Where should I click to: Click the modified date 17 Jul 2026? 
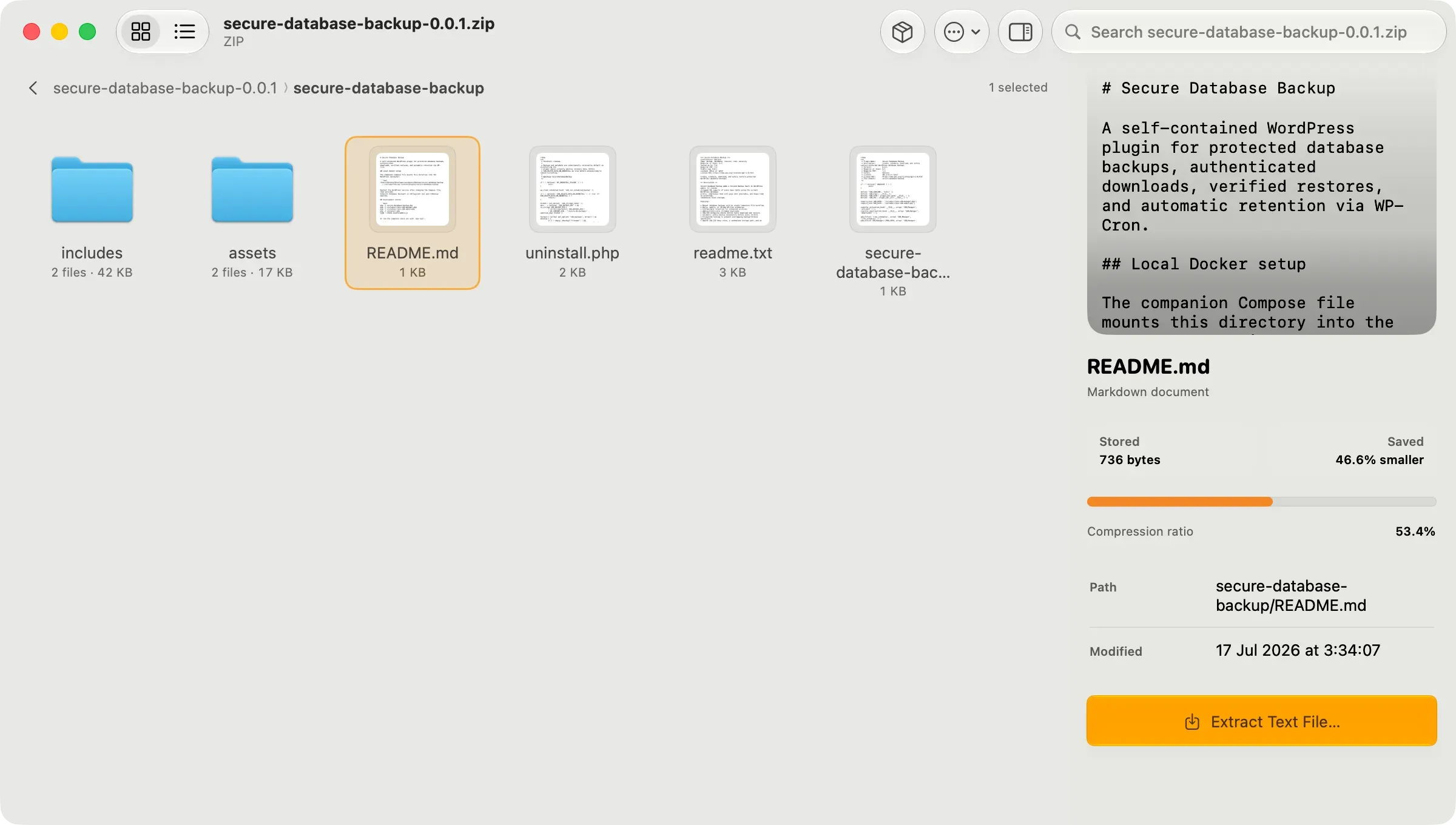(x=1298, y=650)
